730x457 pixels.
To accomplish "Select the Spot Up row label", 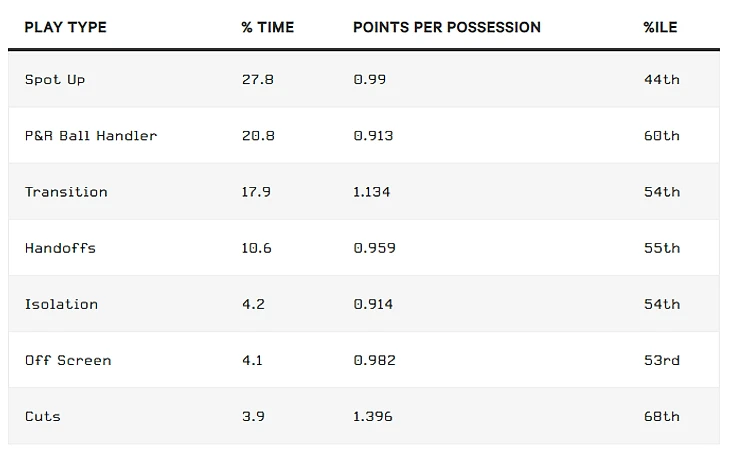I will click(x=55, y=79).
